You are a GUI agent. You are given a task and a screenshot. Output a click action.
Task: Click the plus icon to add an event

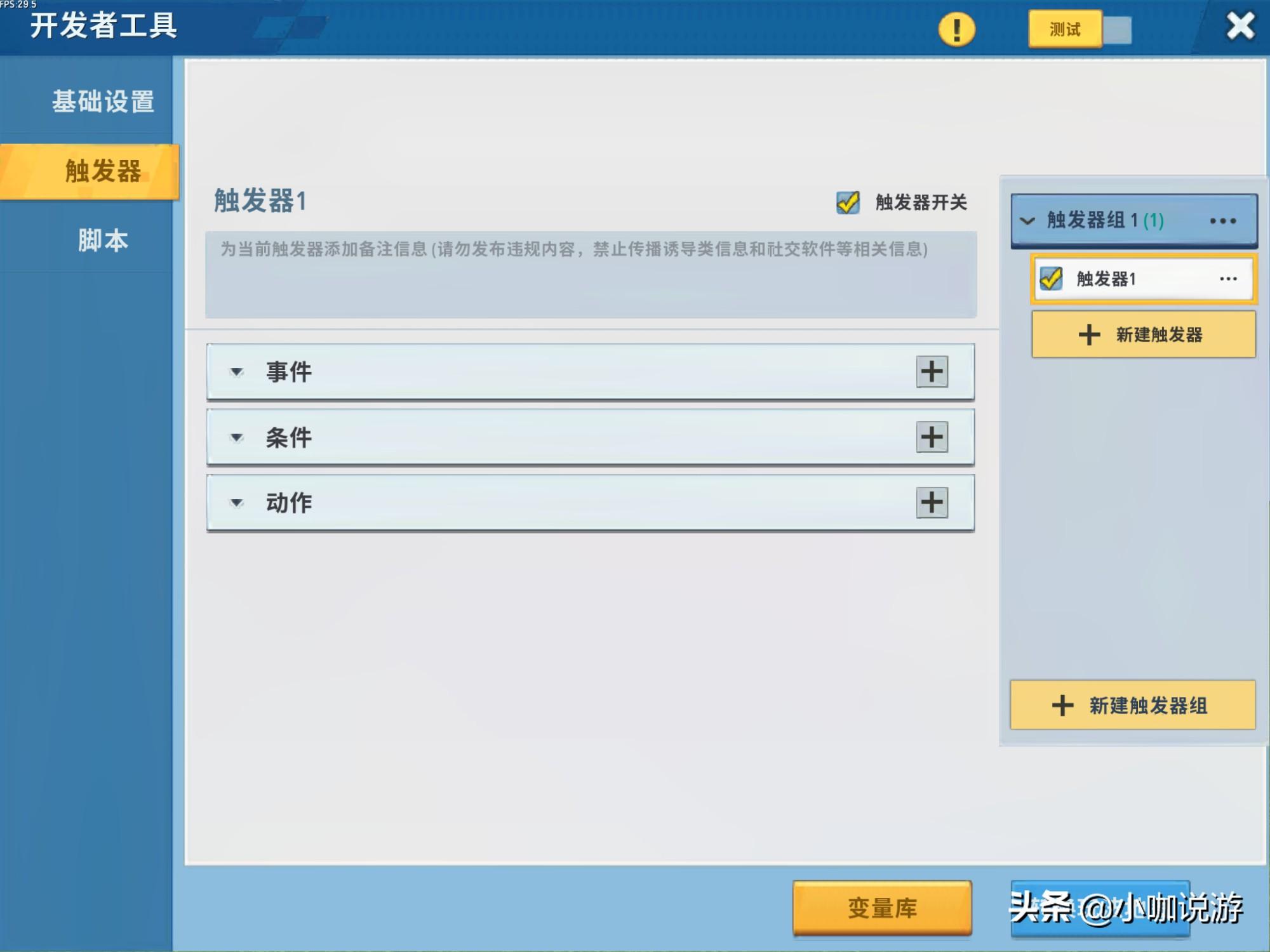click(x=932, y=373)
